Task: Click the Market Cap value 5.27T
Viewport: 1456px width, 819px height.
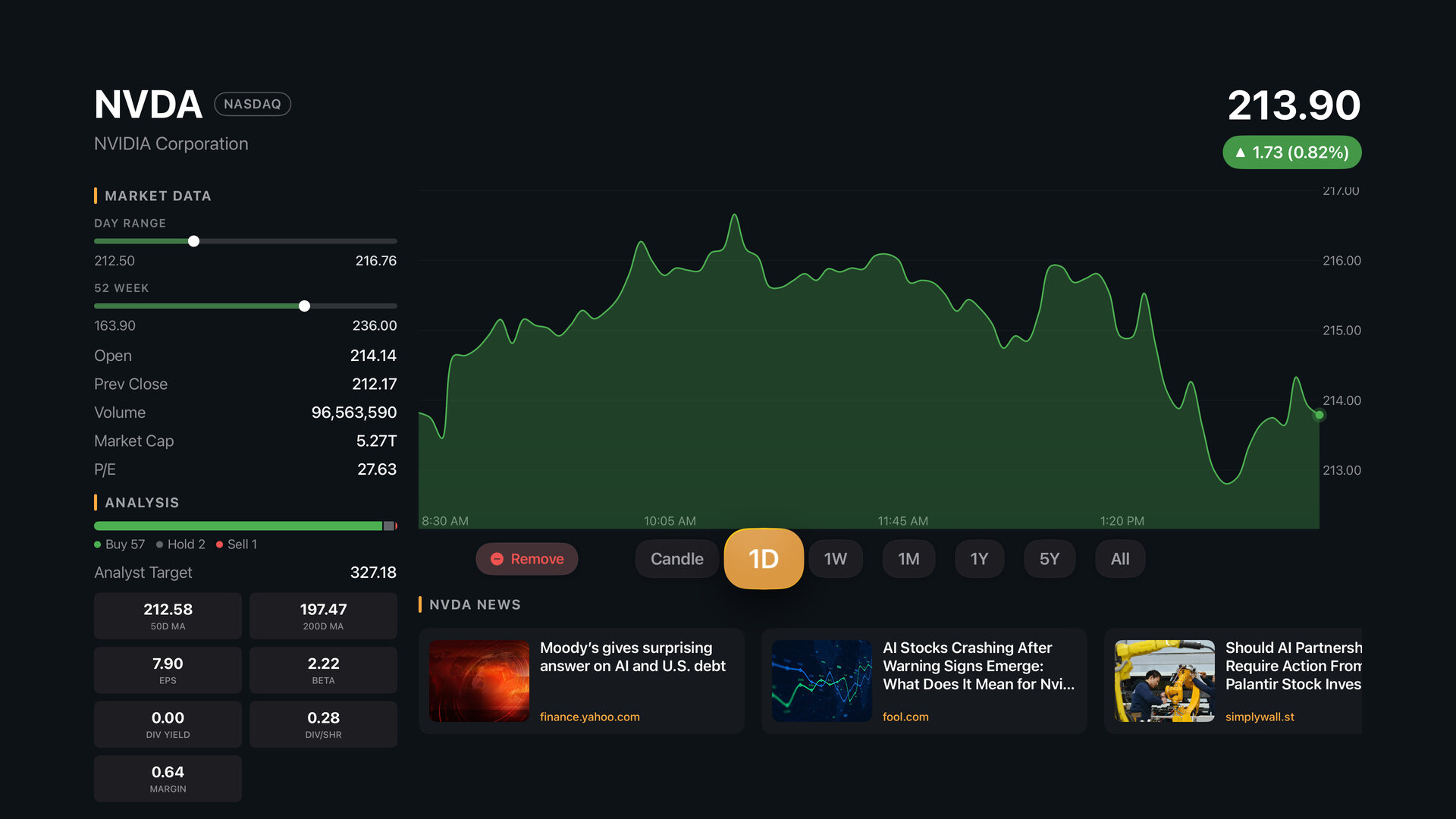Action: point(376,441)
